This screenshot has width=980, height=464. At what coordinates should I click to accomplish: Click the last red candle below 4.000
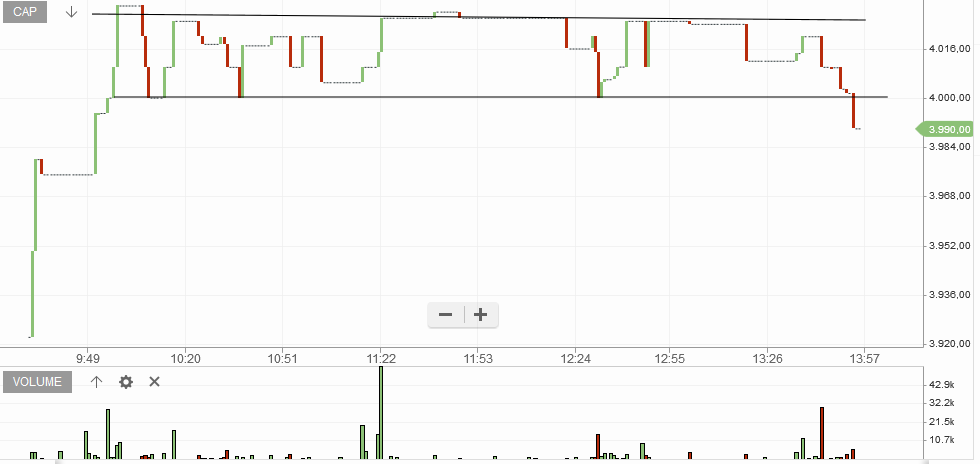853,111
